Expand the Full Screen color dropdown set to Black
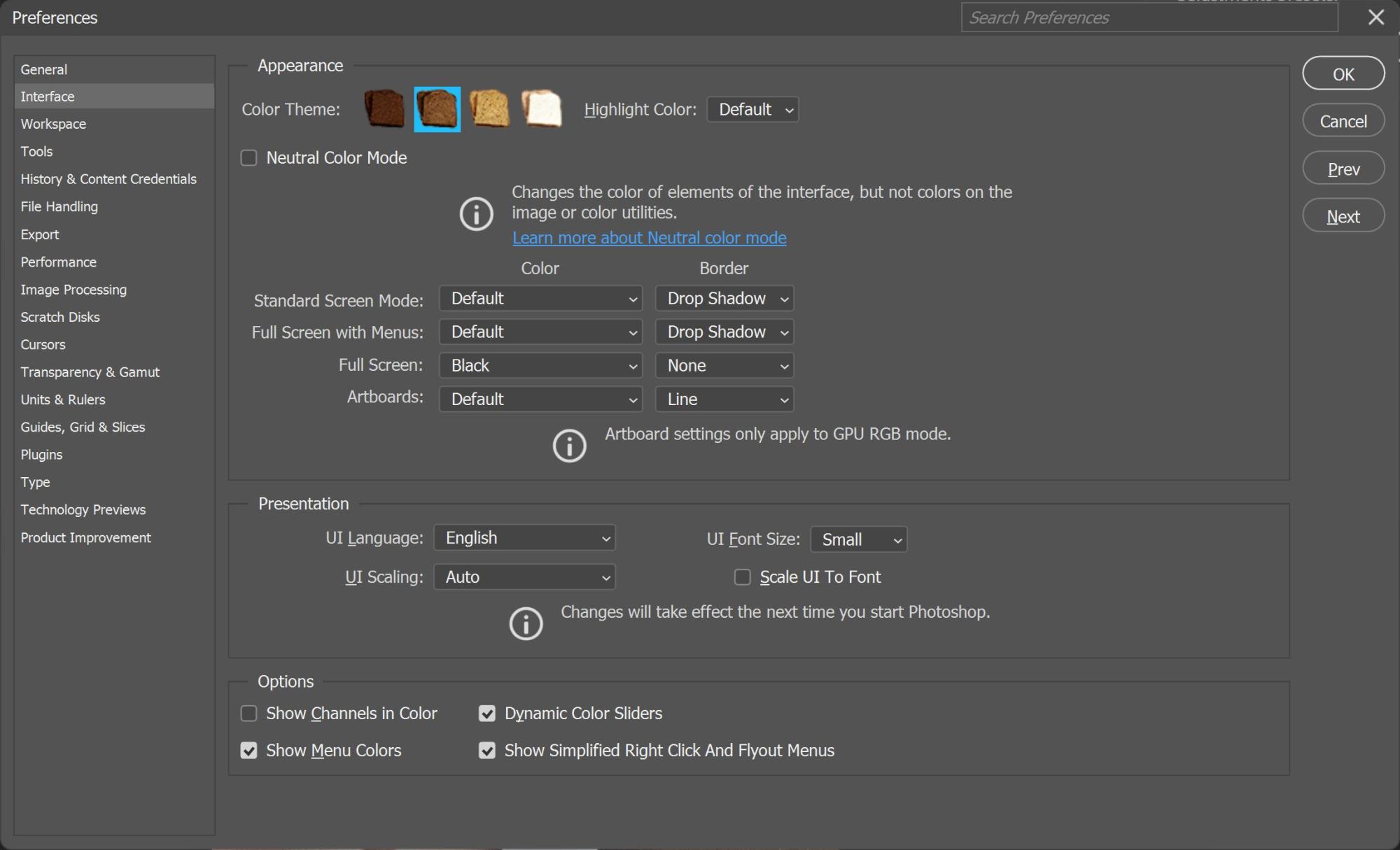The image size is (1400, 850). [541, 366]
